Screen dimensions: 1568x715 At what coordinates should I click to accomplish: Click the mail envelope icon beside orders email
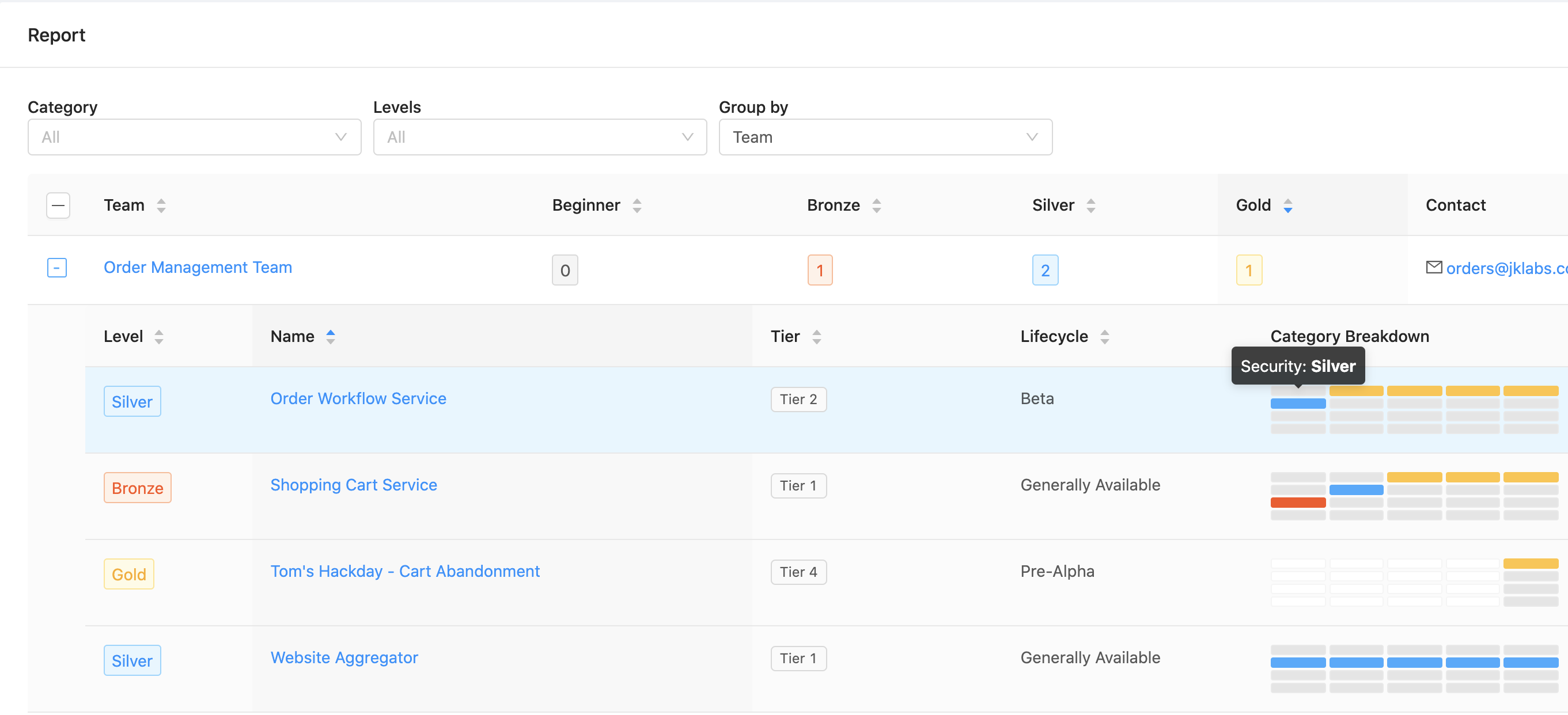click(x=1434, y=267)
